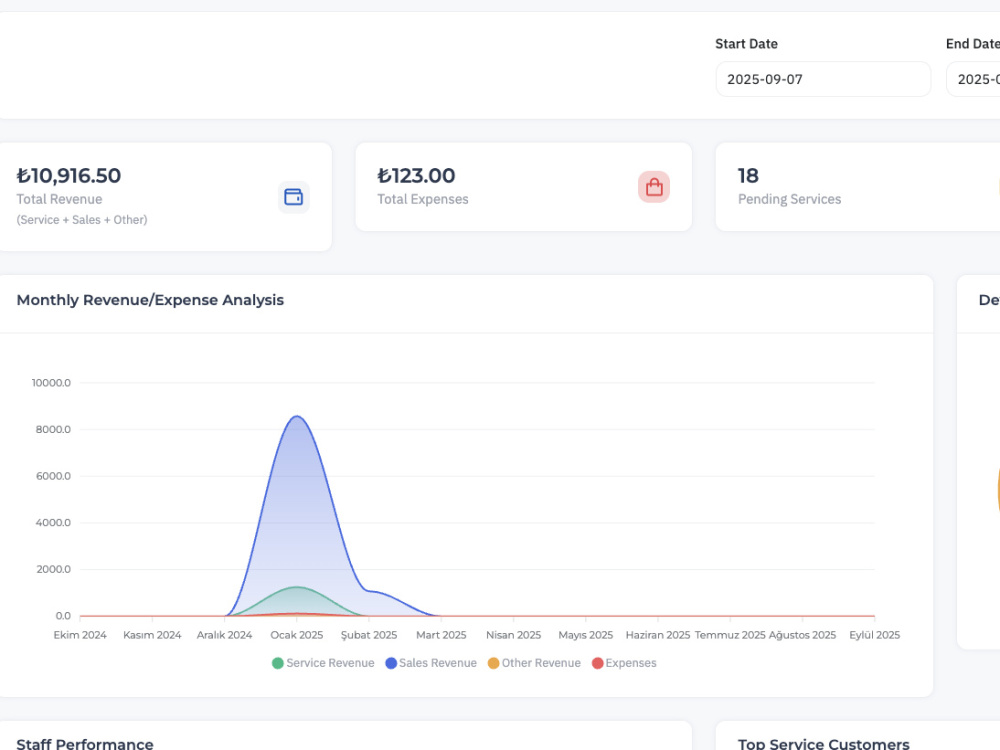Viewport: 1000px width, 750px height.
Task: Toggle Other Revenue series in chart legend
Action: click(x=534, y=663)
